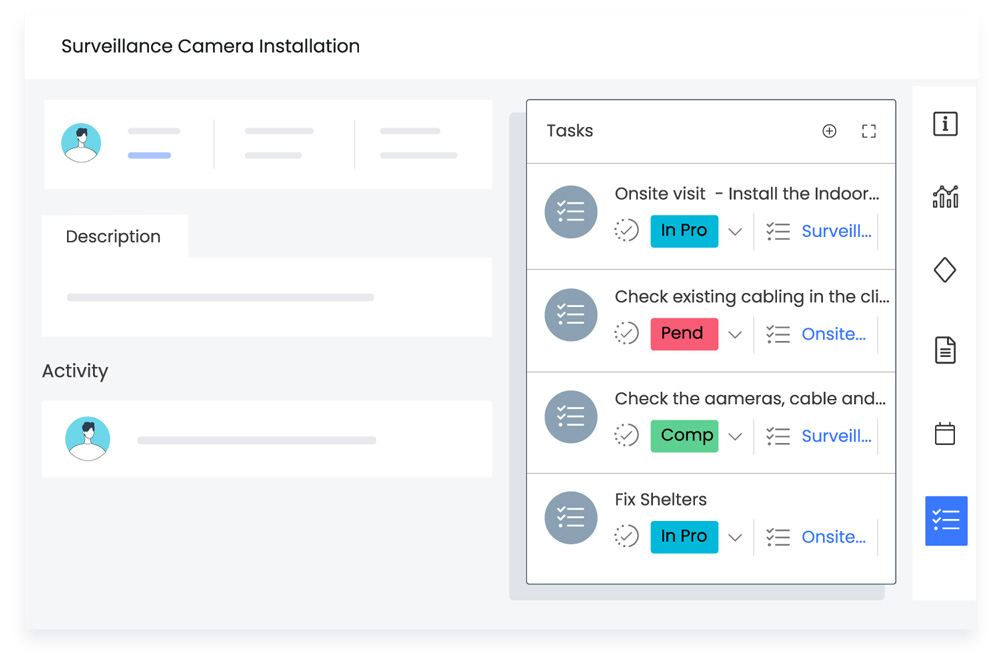Open the calendar icon in sidebar
The image size is (1000, 664).
pyautogui.click(x=945, y=434)
